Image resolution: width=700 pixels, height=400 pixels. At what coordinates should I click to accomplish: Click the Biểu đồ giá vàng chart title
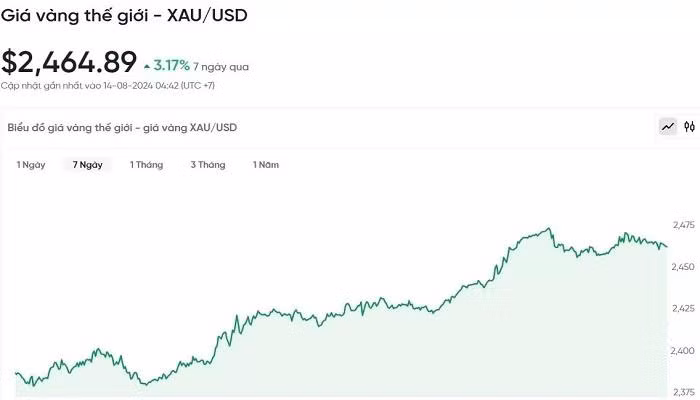pyautogui.click(x=122, y=128)
